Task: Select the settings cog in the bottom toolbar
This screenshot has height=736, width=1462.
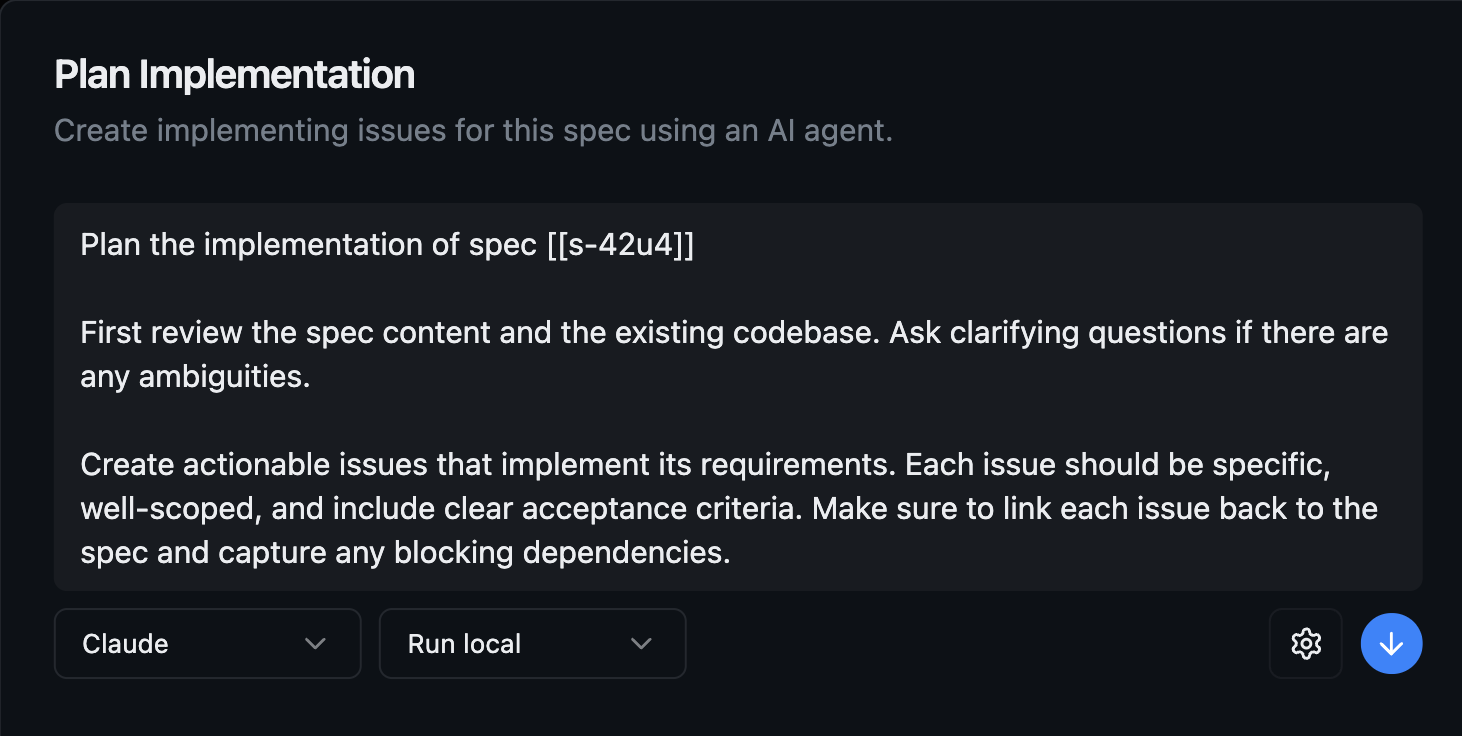Action: [1305, 643]
